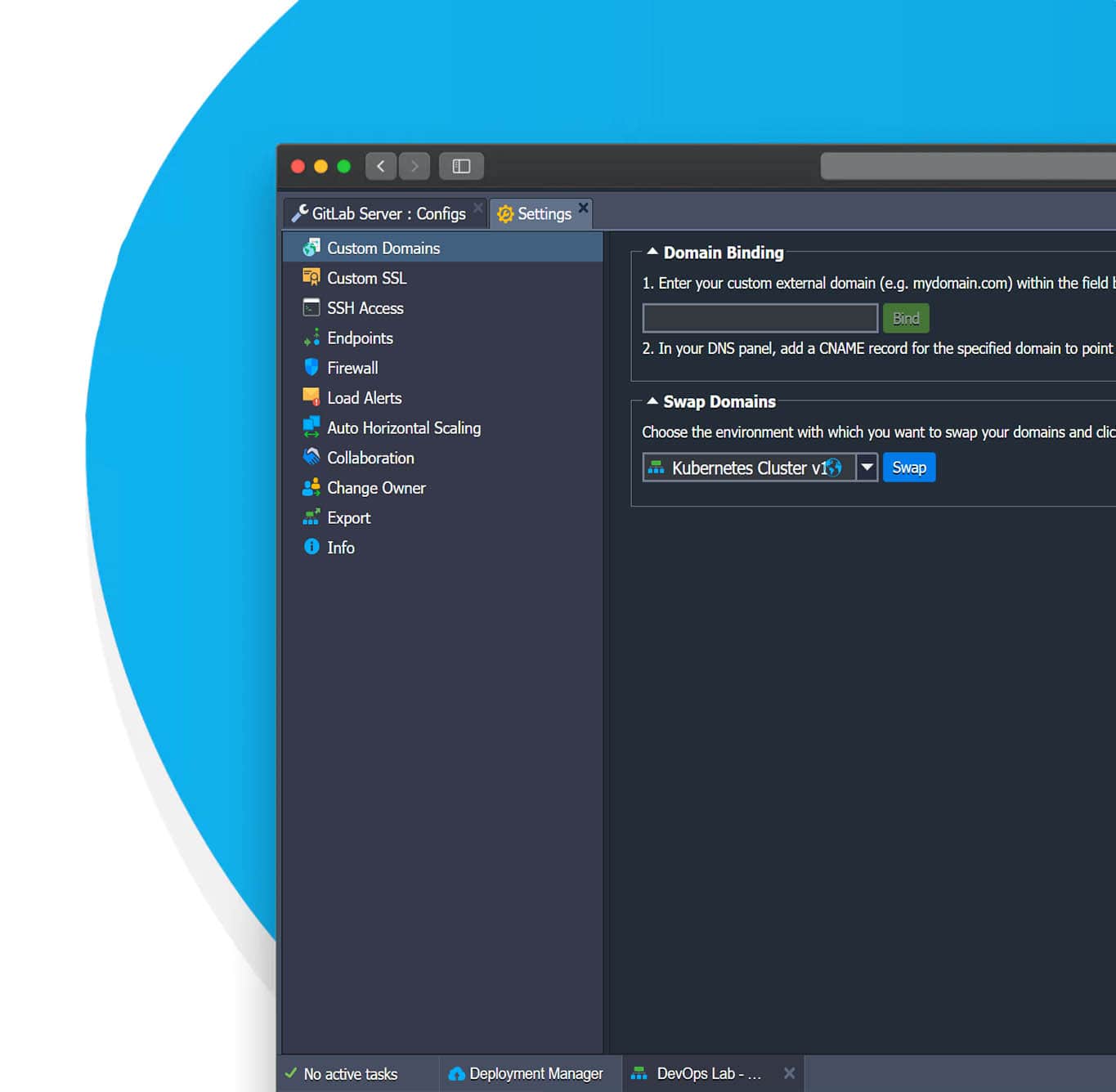Close the GitLab Server : Configs tab
Image resolution: width=1116 pixels, height=1092 pixels.
click(x=478, y=208)
